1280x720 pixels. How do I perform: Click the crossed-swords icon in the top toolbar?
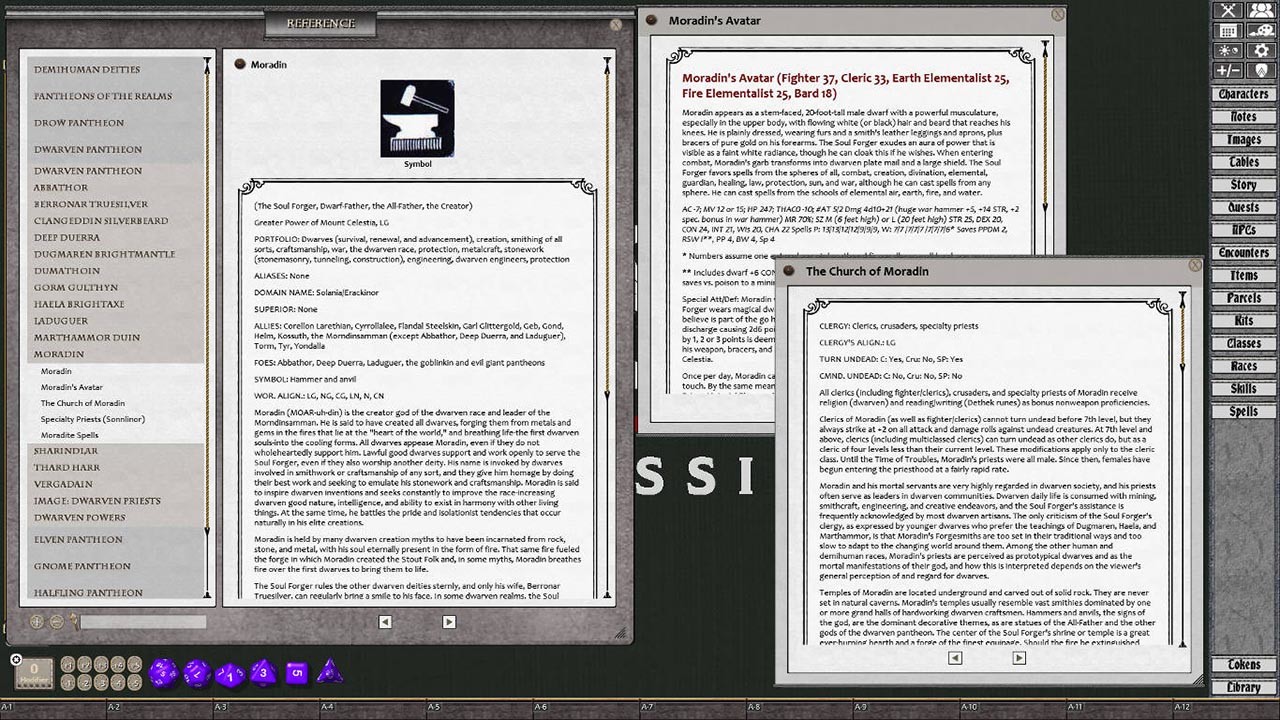pos(1228,10)
